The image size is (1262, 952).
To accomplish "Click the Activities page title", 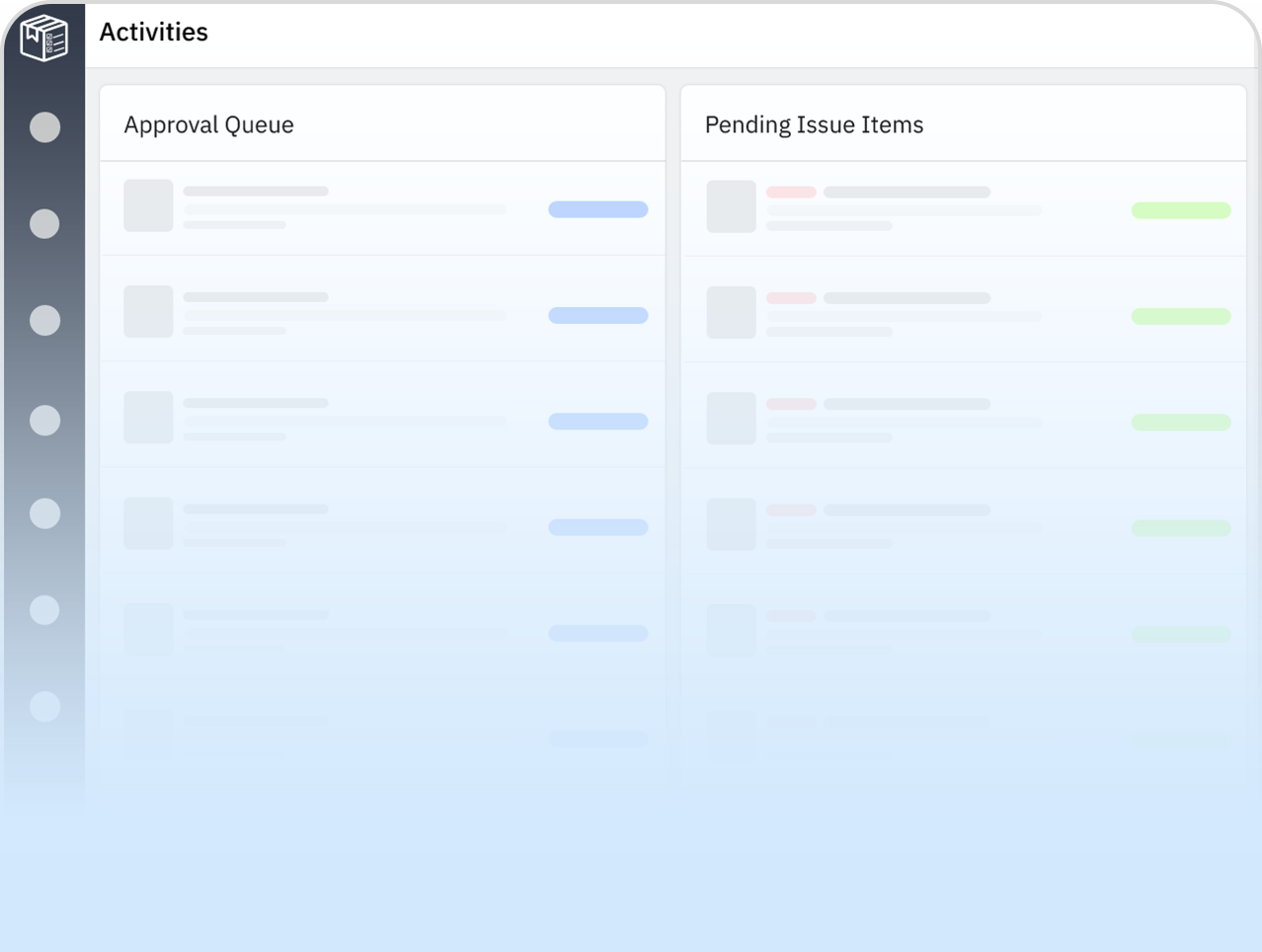I will [154, 33].
